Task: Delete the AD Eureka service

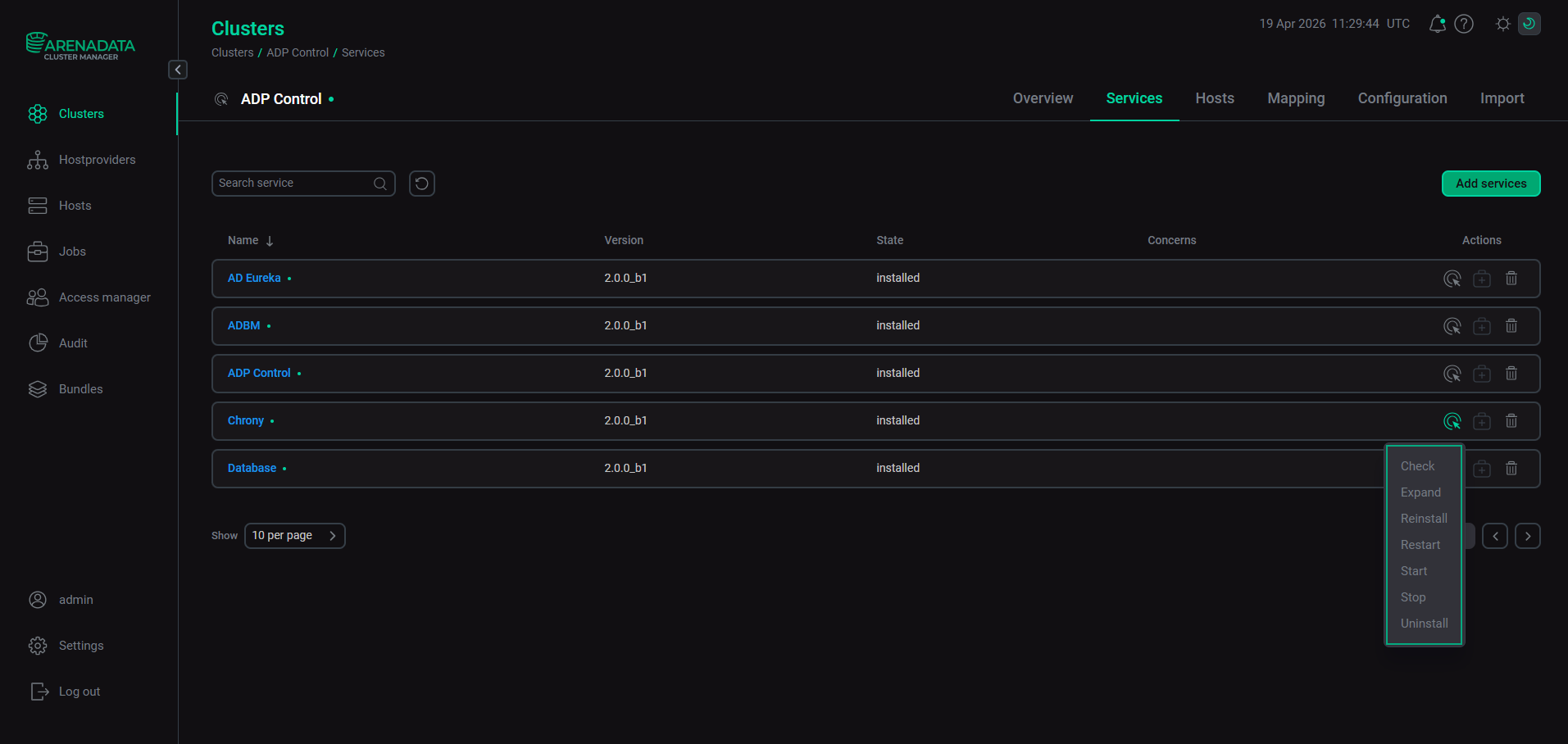Action: [1511, 279]
